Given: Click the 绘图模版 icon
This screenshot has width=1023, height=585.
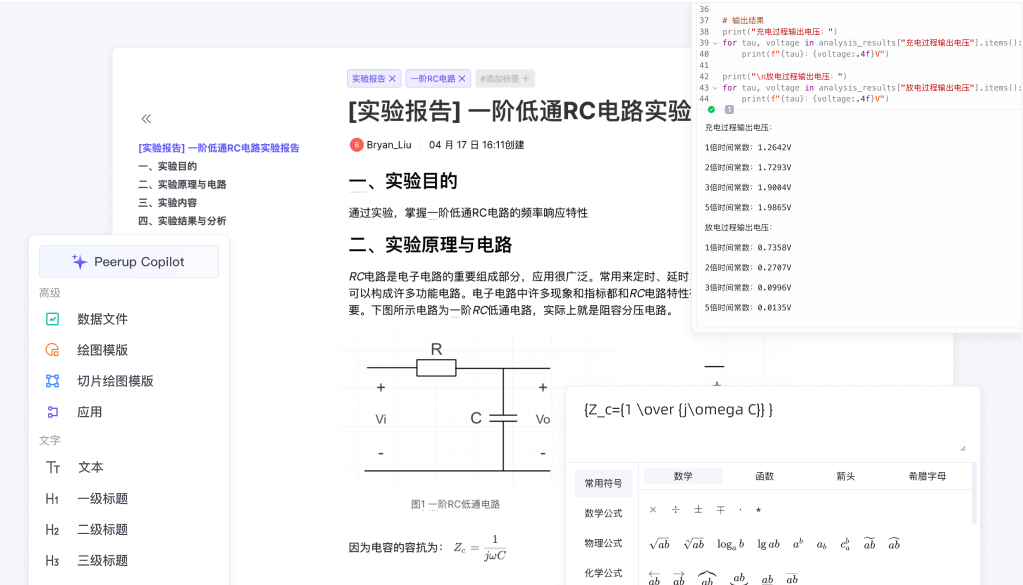Looking at the screenshot, I should (x=53, y=350).
